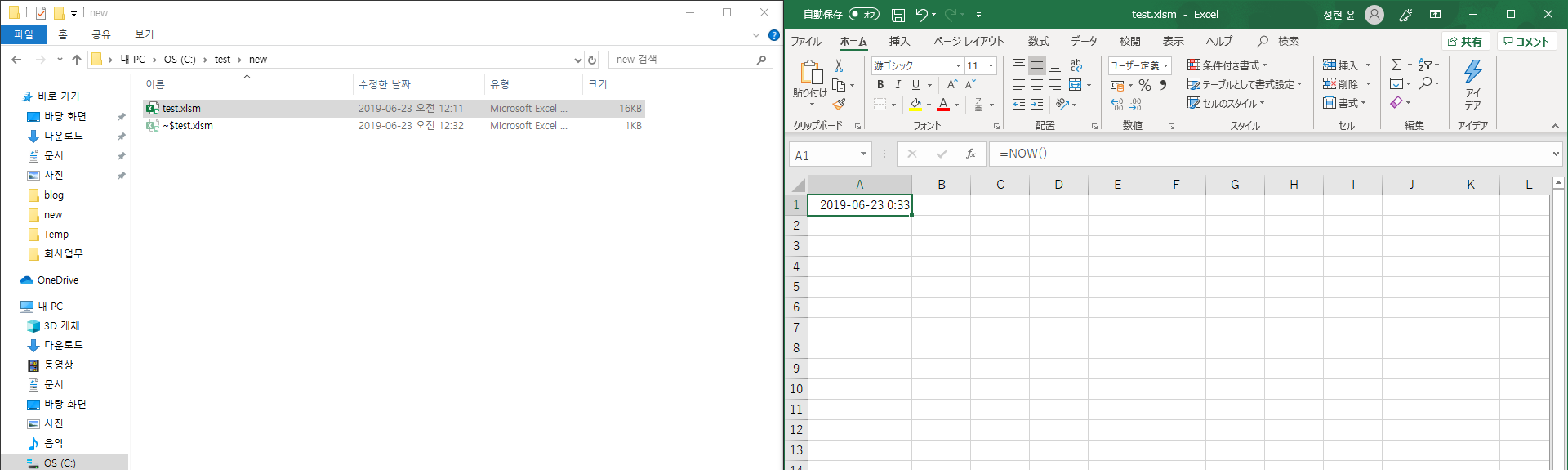The height and width of the screenshot is (470, 1568).
Task: Click the Fill down arrow icon
Action: [1396, 83]
